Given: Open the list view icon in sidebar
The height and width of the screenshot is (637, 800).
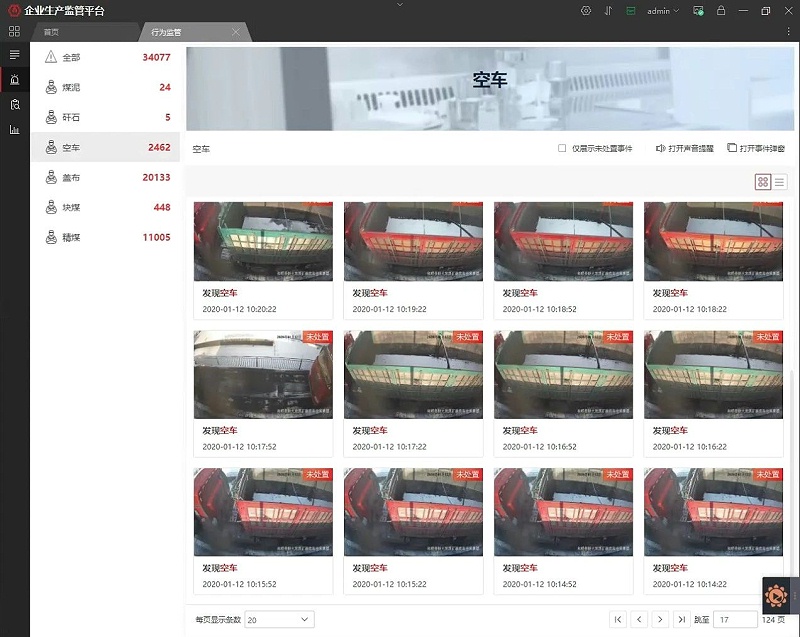Looking at the screenshot, I should [x=15, y=54].
